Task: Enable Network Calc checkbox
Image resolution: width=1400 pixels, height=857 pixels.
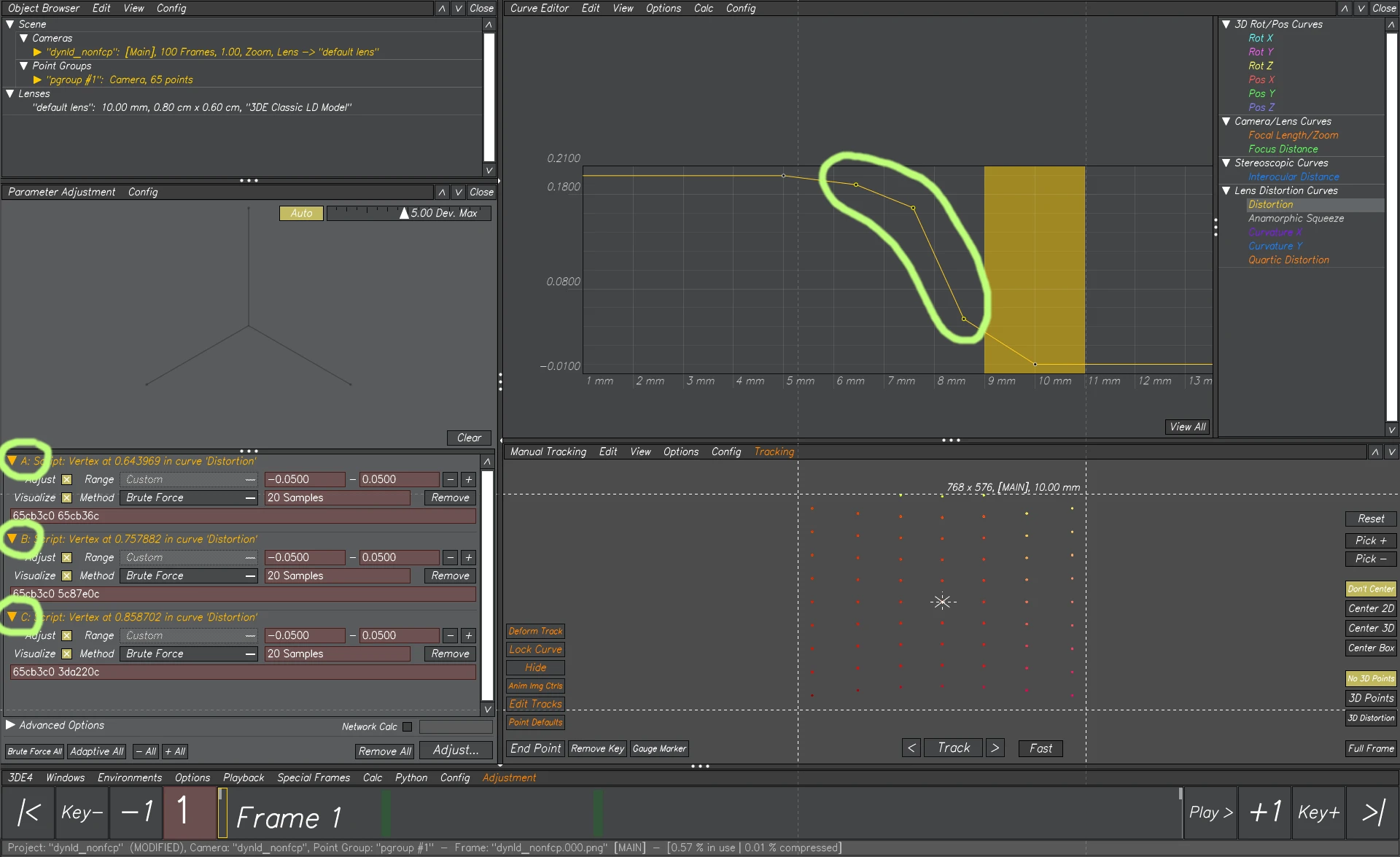Action: pos(407,726)
